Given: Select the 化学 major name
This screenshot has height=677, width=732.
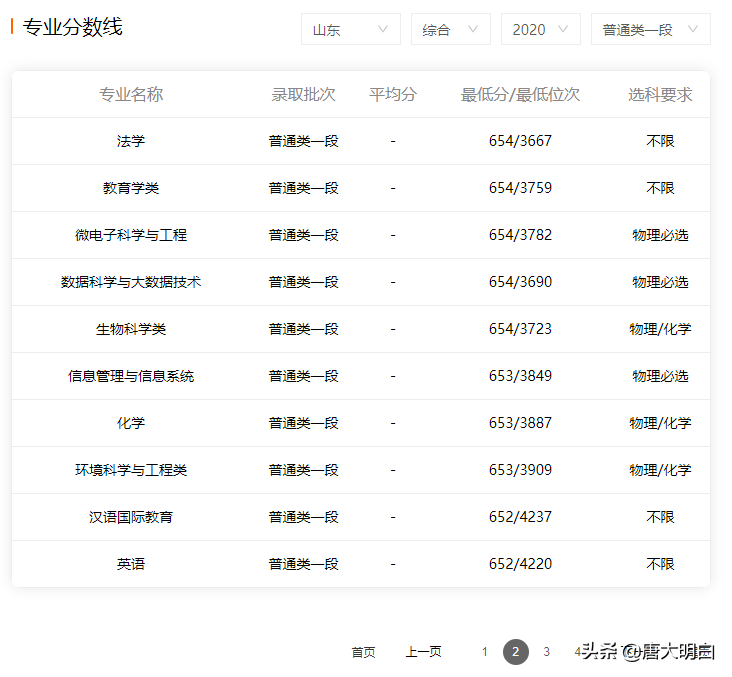Looking at the screenshot, I should click(x=131, y=423).
